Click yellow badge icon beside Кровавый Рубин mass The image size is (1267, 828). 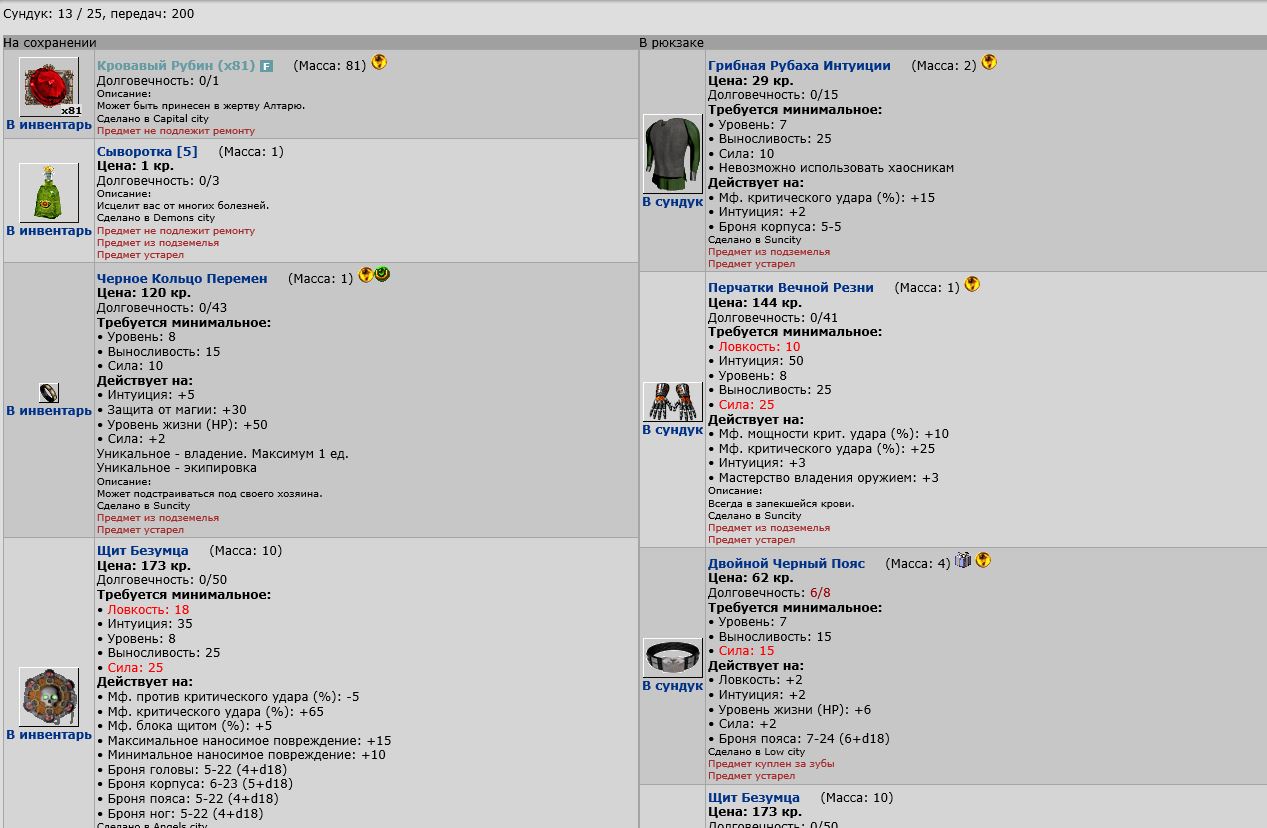click(x=379, y=62)
